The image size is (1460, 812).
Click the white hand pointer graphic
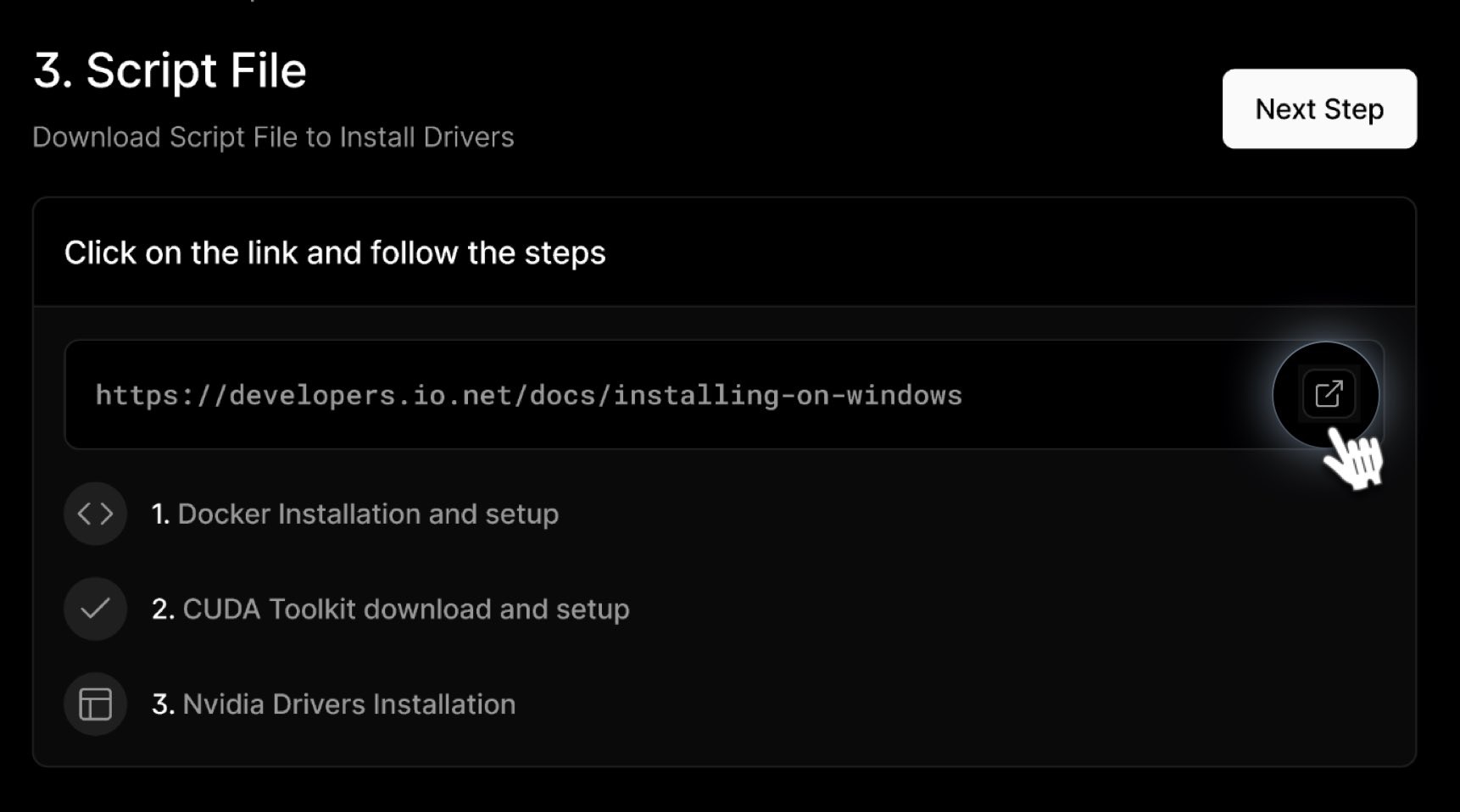1353,458
